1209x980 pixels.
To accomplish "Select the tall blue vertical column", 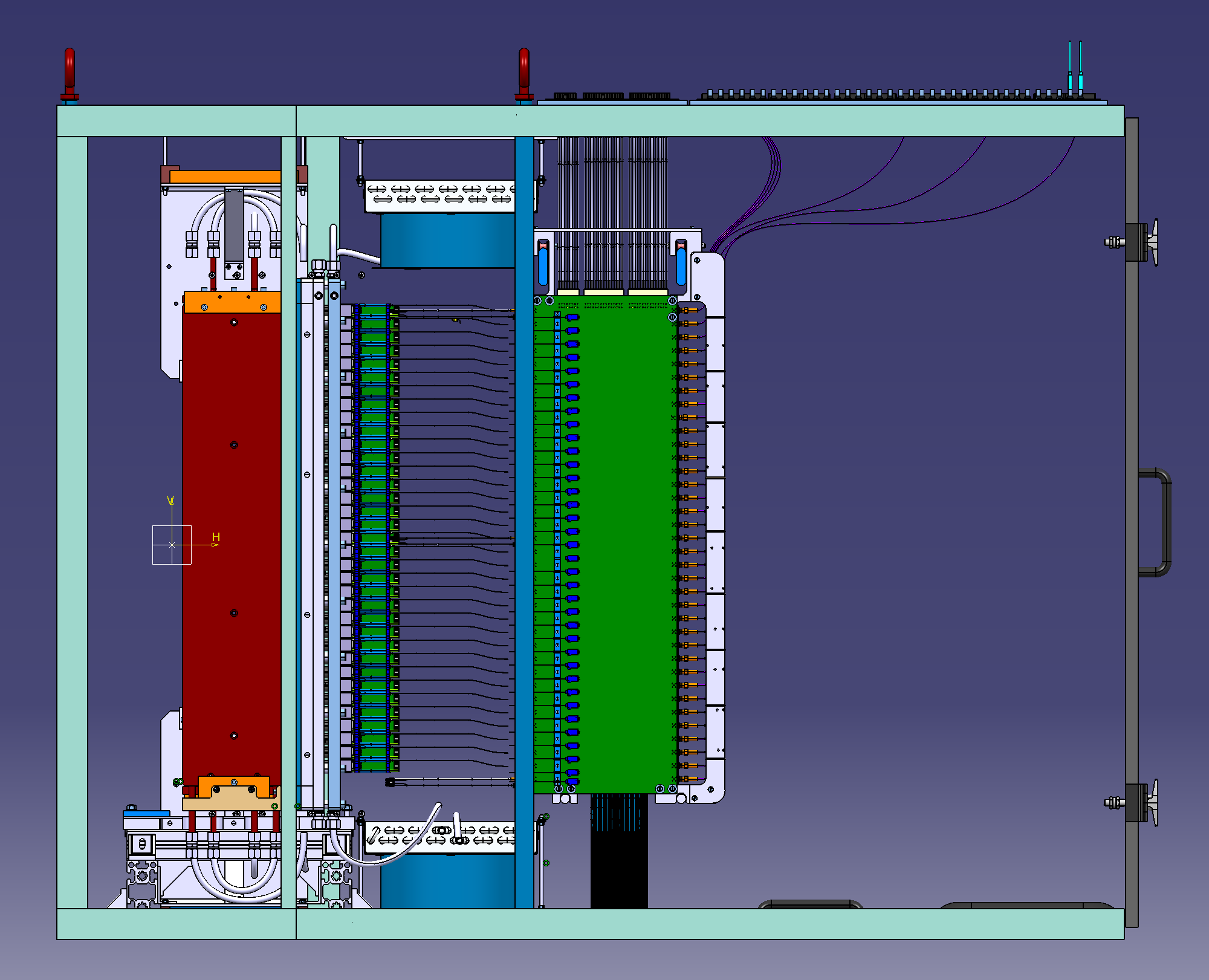I will [x=524, y=522].
